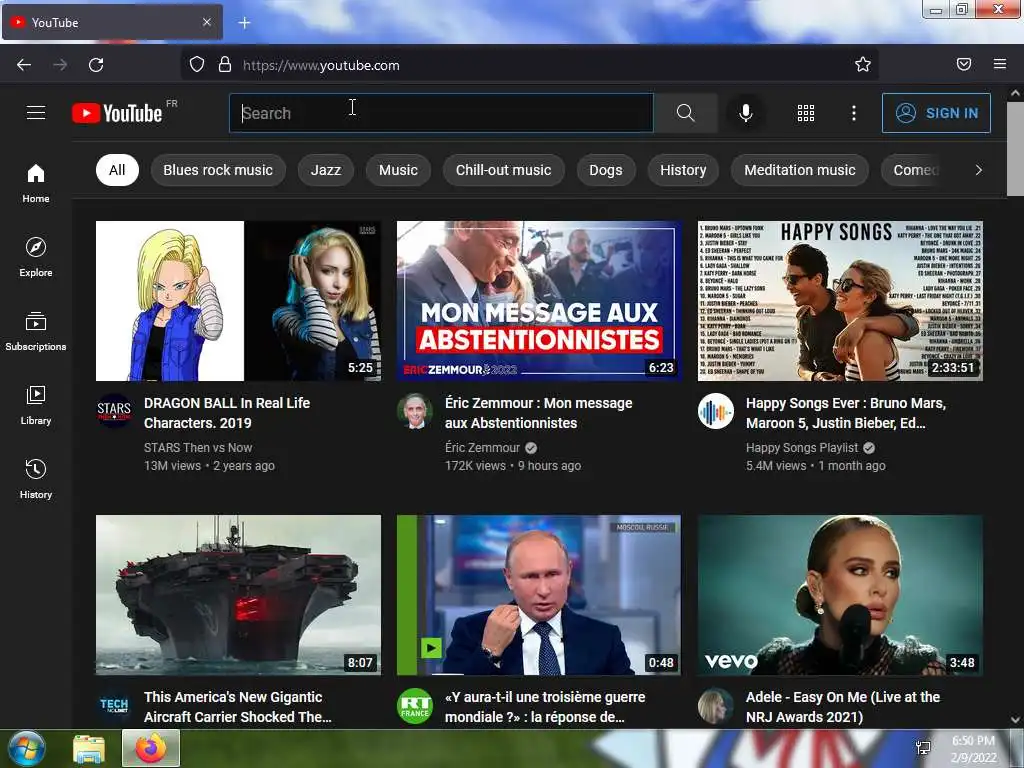
Task: Click the RT France channel avatar
Action: tap(415, 705)
